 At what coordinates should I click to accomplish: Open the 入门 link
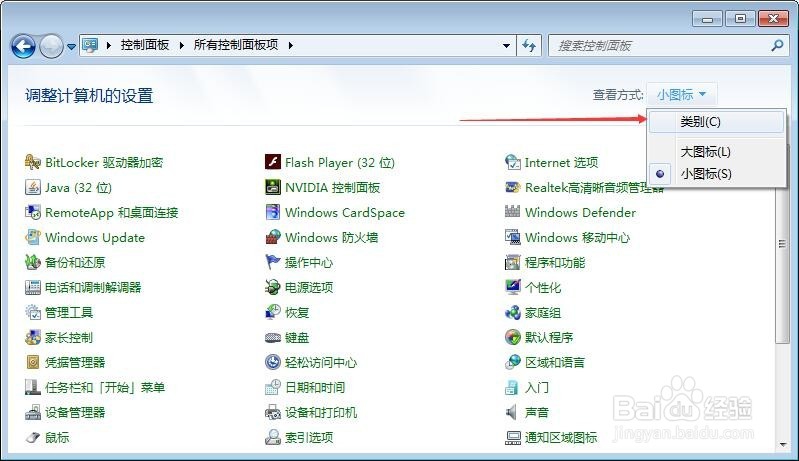[x=537, y=387]
